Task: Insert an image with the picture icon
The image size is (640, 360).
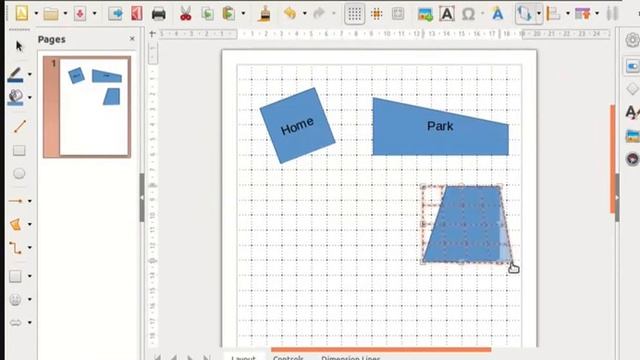Action: pos(425,14)
